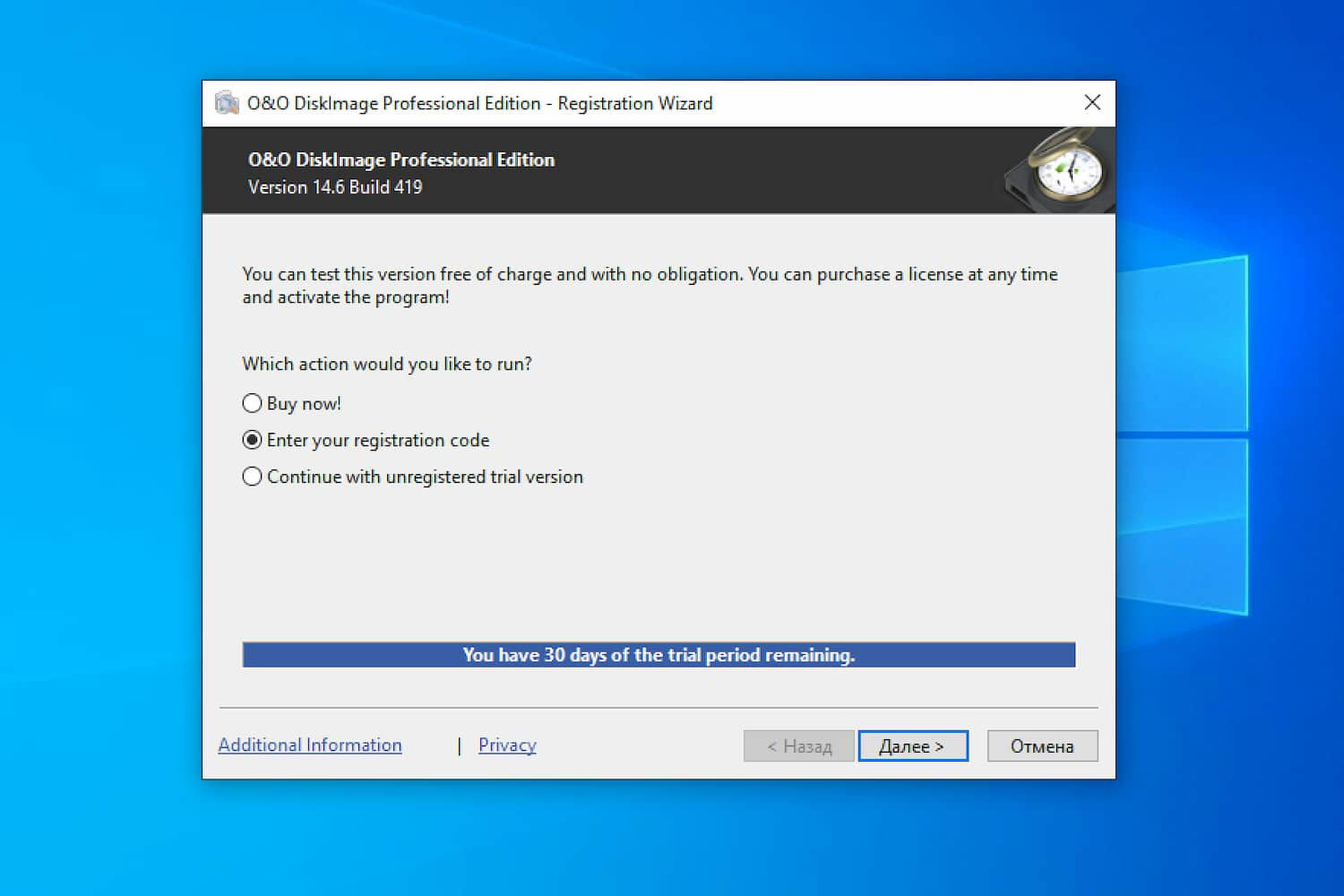This screenshot has height=896, width=1344.
Task: Click the "Далее >" next button
Action: point(913,745)
